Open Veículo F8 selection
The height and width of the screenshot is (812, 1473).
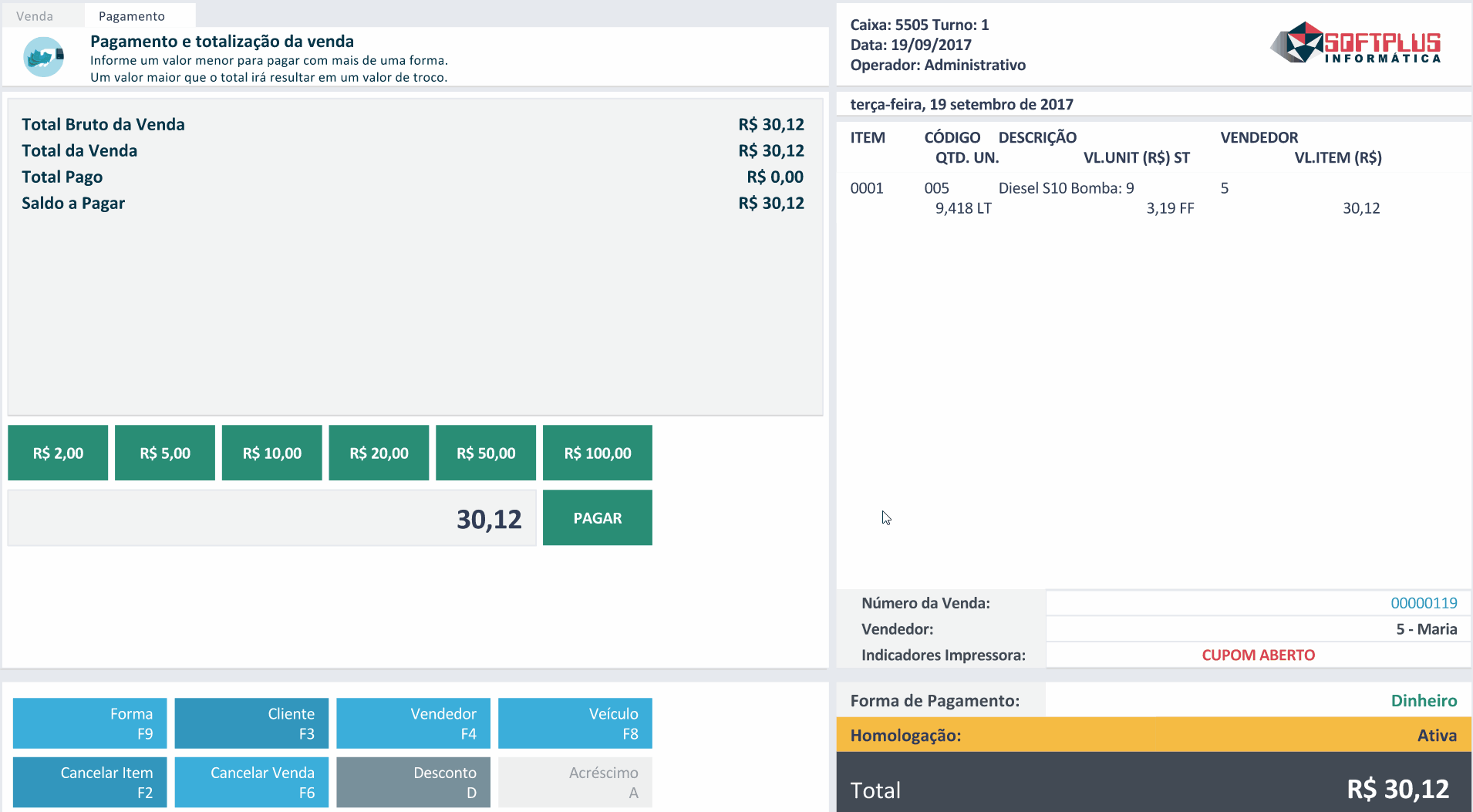click(575, 723)
